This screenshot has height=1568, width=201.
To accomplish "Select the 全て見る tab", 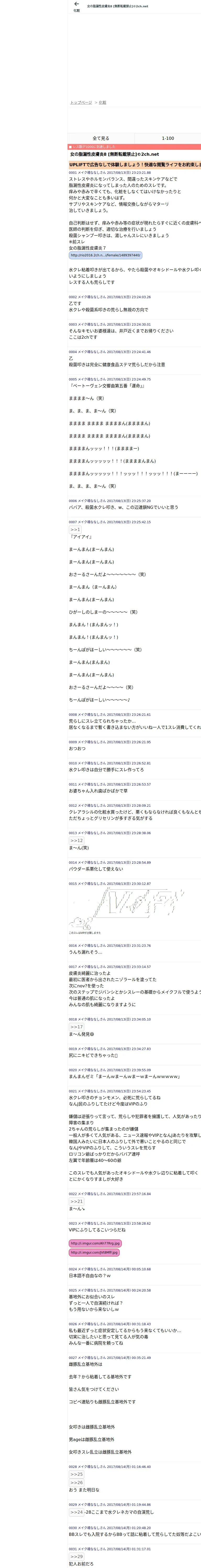I will (x=101, y=138).
